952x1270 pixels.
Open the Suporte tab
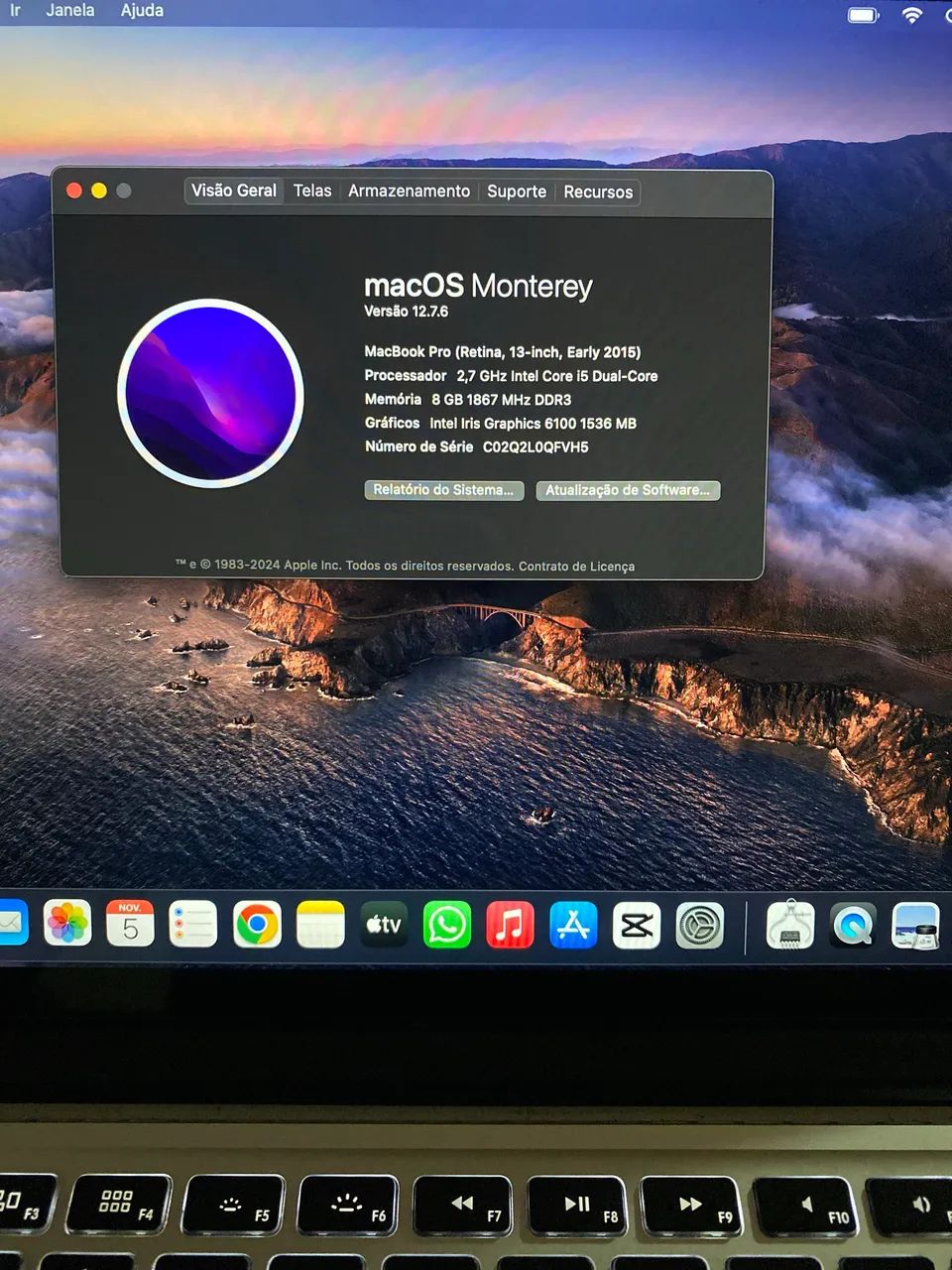coord(517,191)
